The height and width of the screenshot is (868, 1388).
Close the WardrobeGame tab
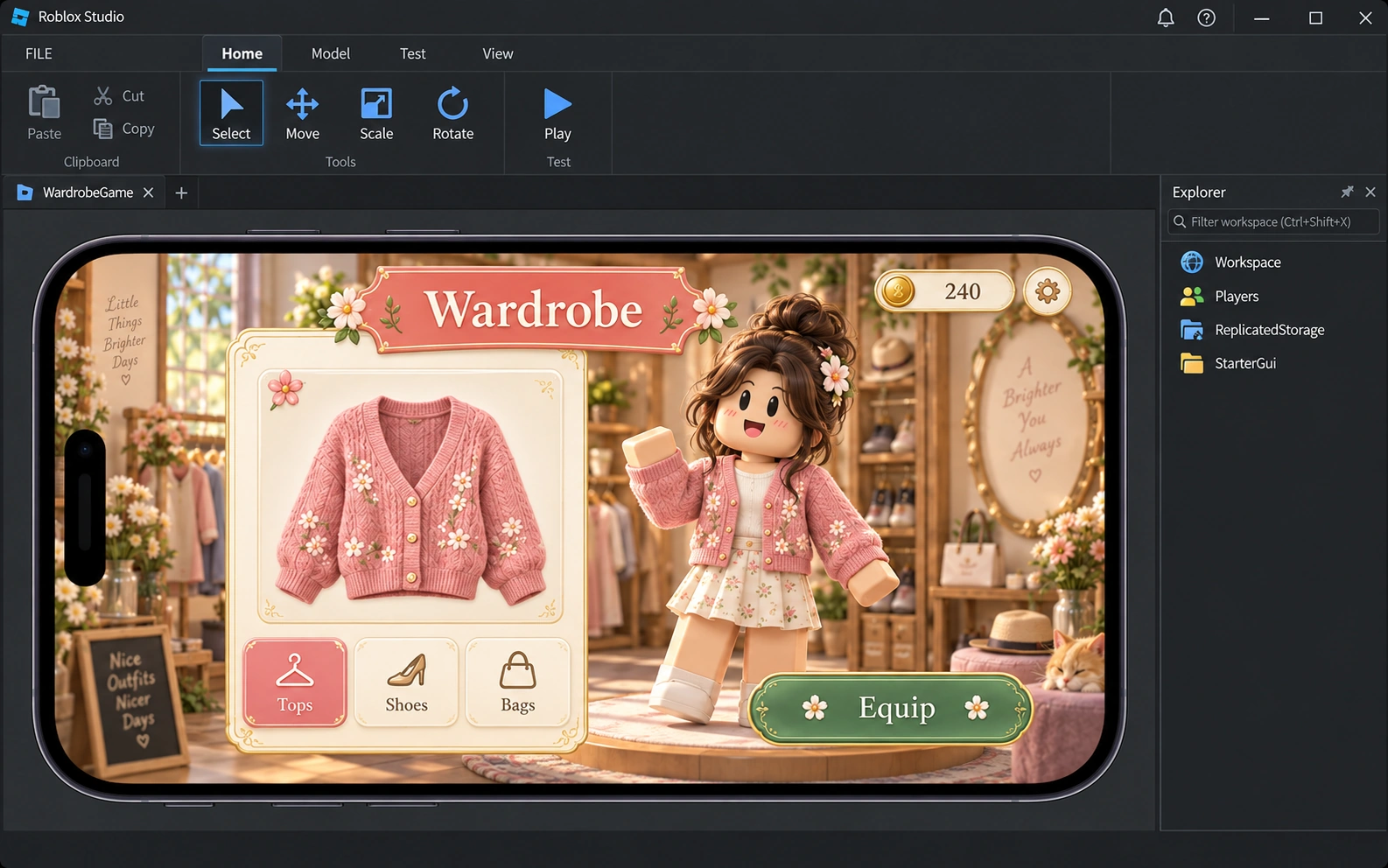(x=149, y=192)
